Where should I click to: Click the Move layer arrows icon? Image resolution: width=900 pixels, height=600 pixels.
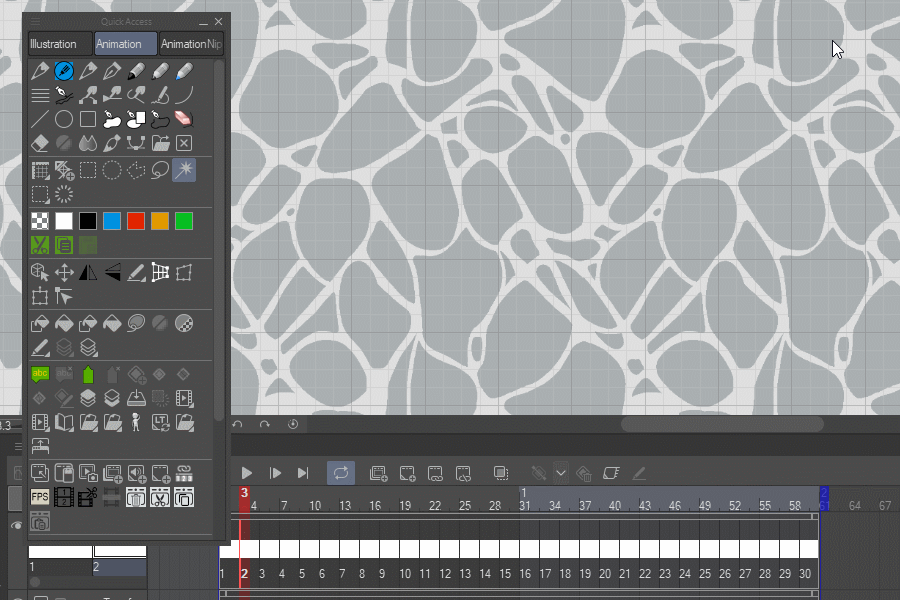coord(64,272)
